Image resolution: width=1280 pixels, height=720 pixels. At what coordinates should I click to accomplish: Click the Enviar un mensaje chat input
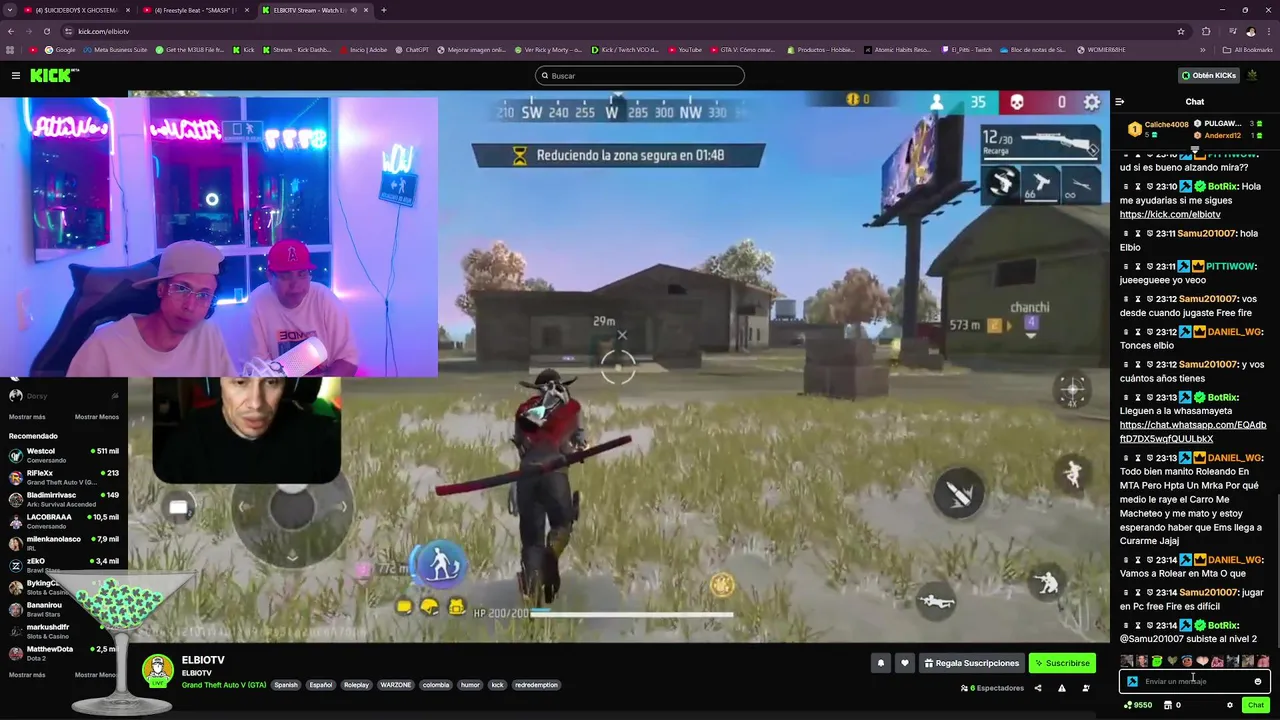point(1195,681)
